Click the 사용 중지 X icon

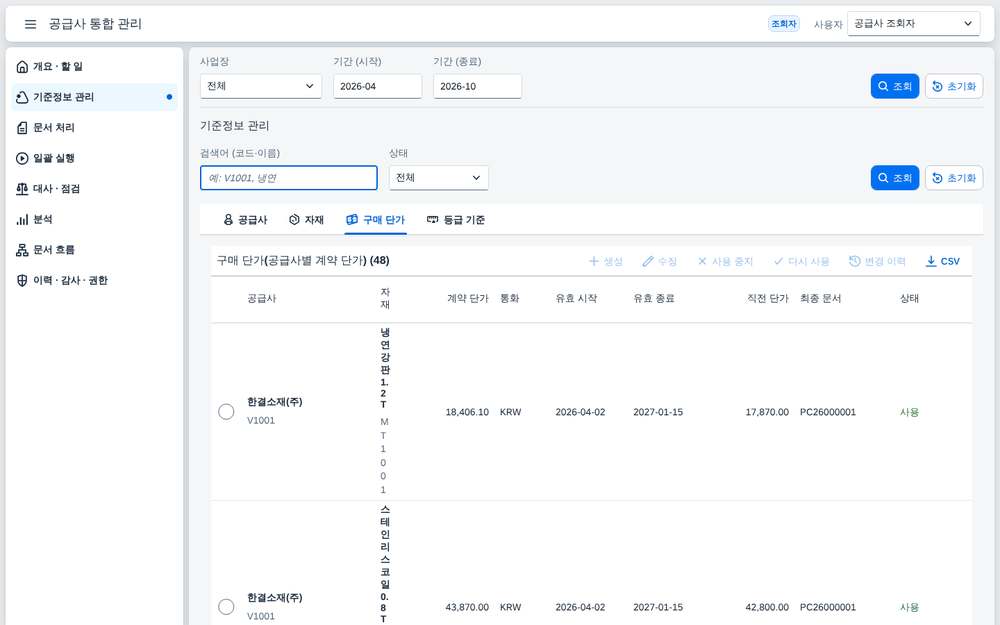702,261
